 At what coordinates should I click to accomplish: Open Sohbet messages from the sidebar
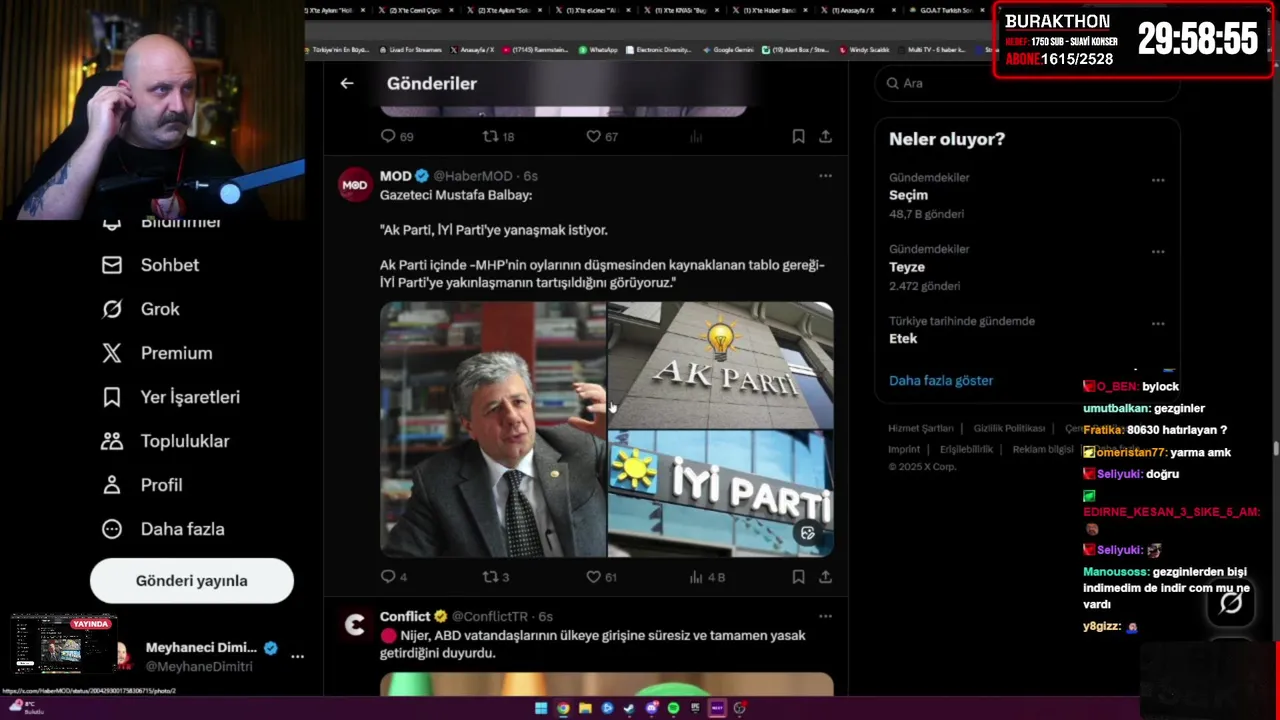(150, 265)
